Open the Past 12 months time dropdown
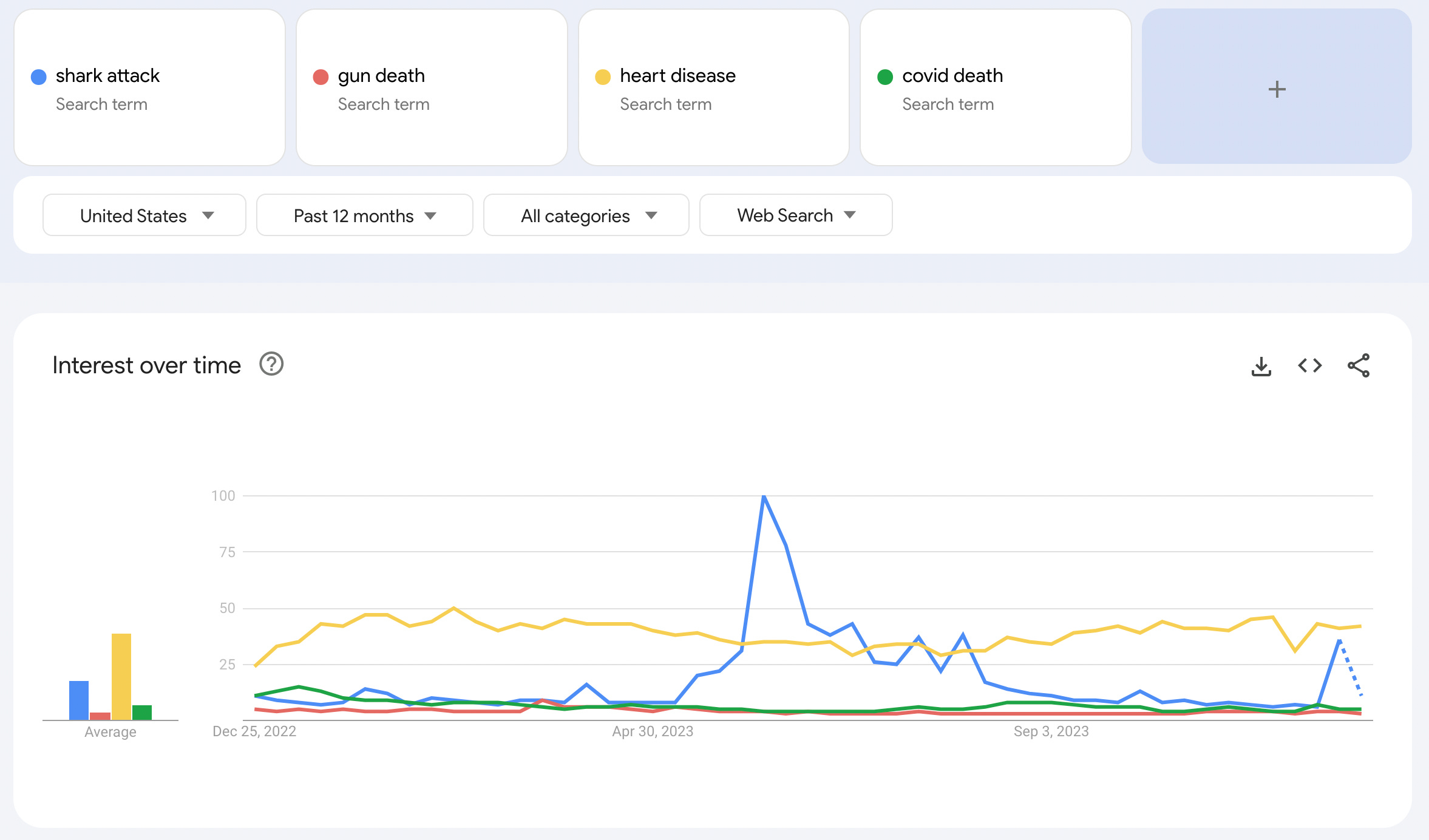This screenshot has width=1429, height=840. pos(364,215)
